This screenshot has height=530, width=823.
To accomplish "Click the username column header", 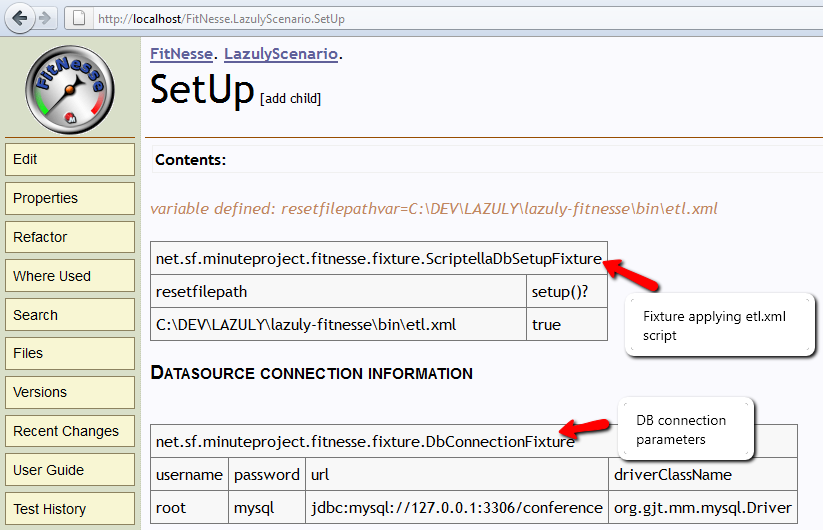I will (x=189, y=474).
